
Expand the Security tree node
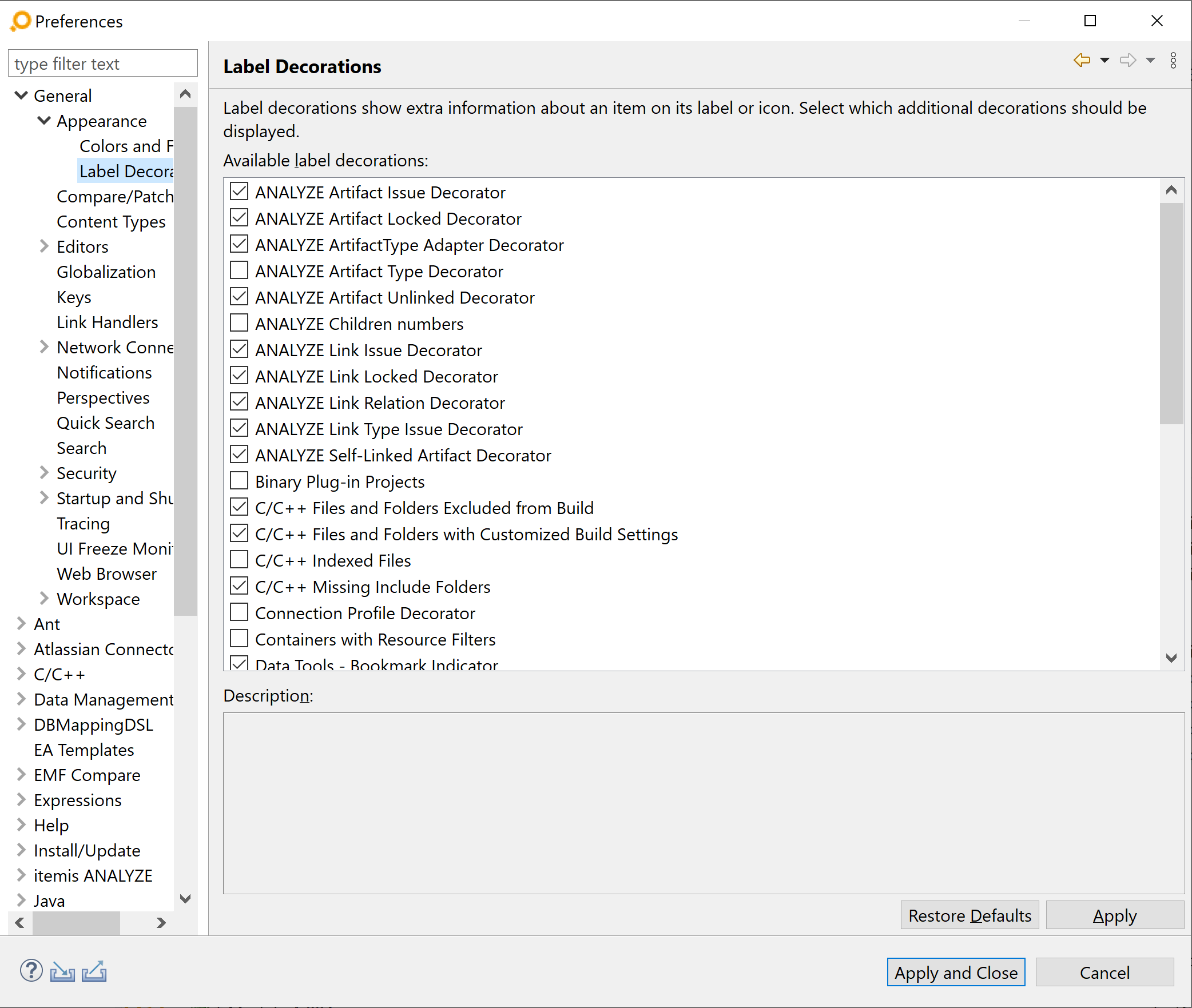click(44, 473)
